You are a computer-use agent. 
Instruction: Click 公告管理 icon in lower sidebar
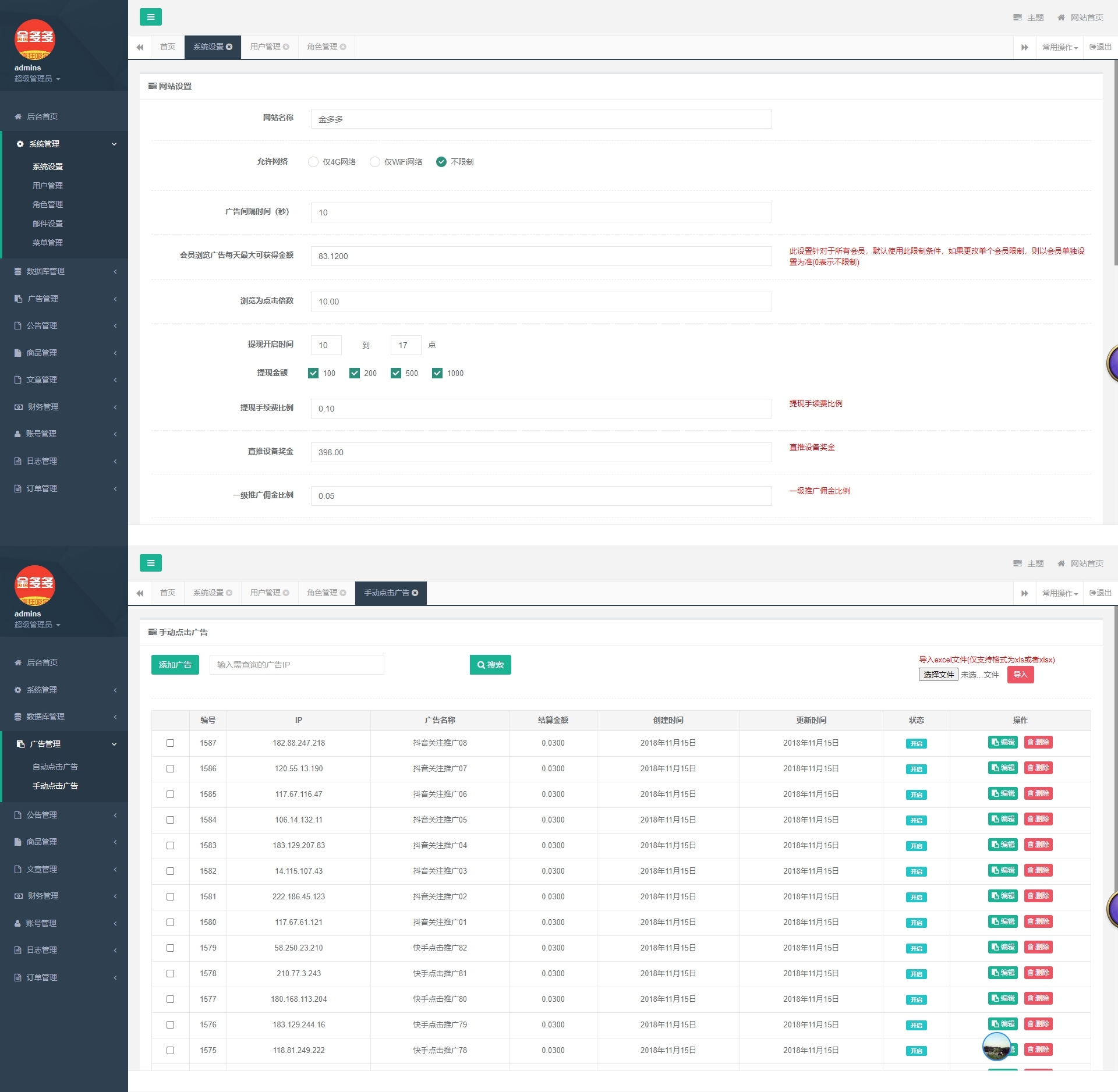click(x=18, y=815)
